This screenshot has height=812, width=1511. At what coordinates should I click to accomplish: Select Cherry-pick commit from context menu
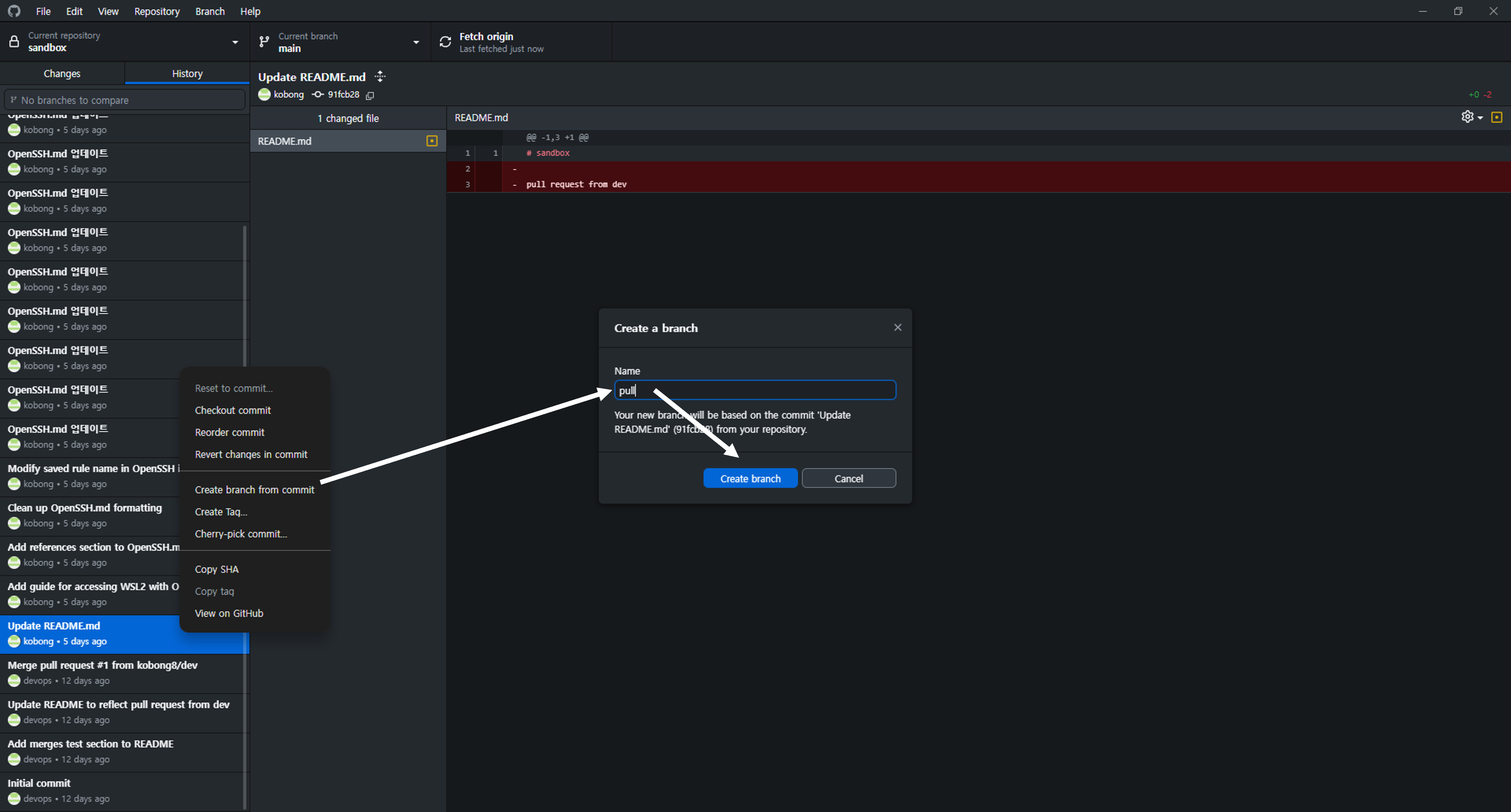240,534
